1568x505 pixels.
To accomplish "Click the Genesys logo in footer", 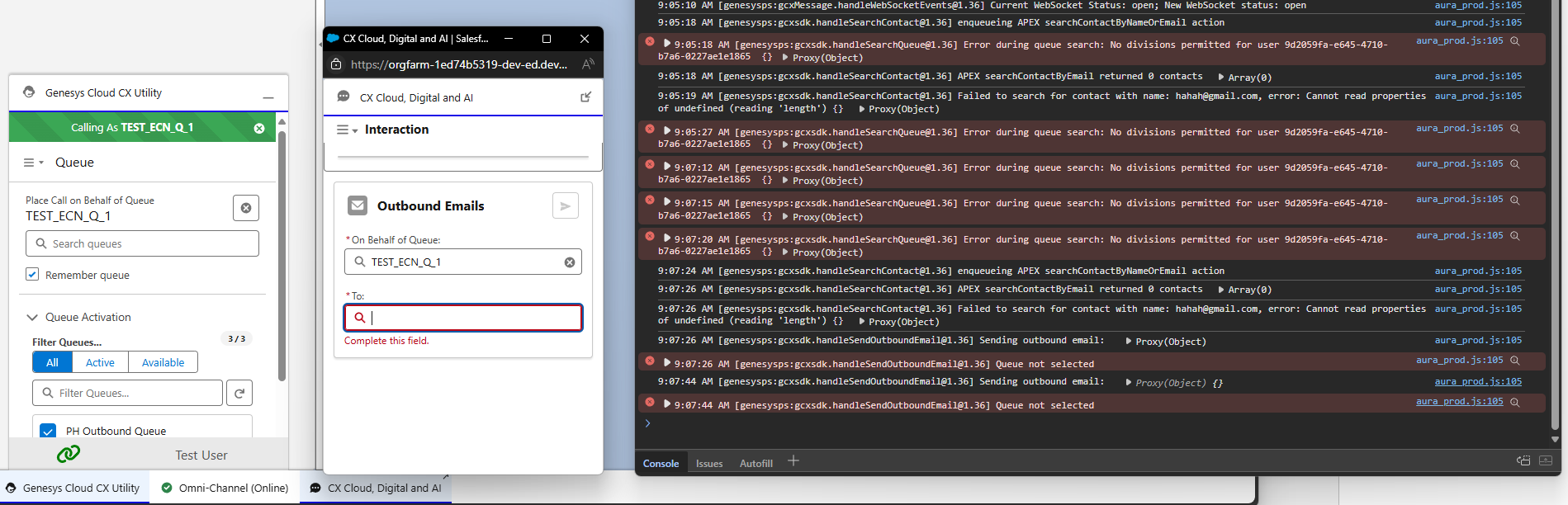I will coord(69,454).
